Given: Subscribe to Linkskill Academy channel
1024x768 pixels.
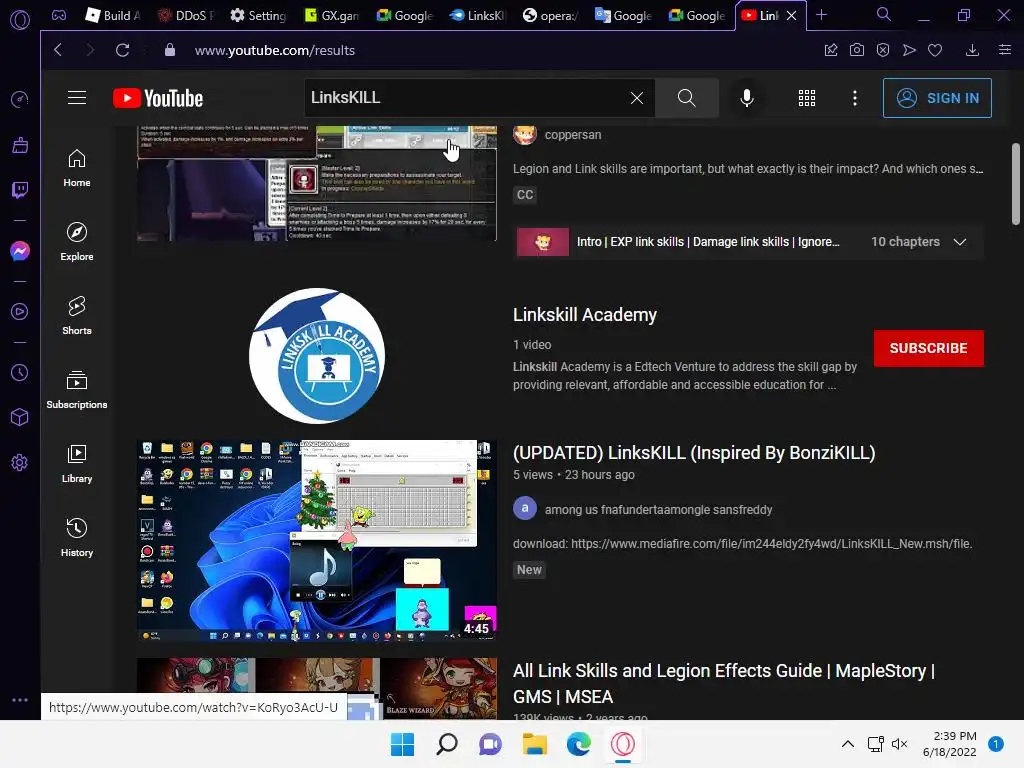Looking at the screenshot, I should point(928,348).
